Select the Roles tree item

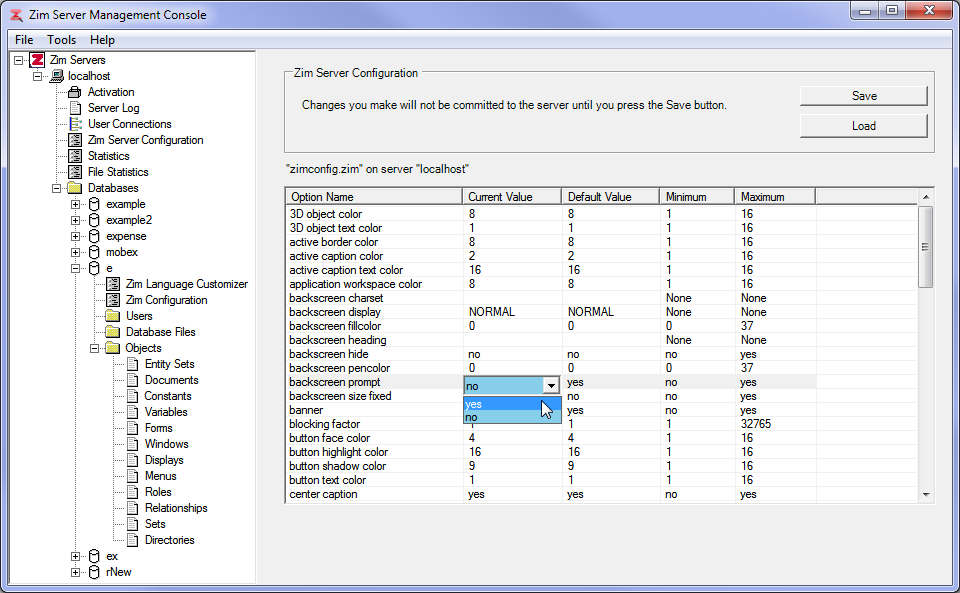point(158,491)
